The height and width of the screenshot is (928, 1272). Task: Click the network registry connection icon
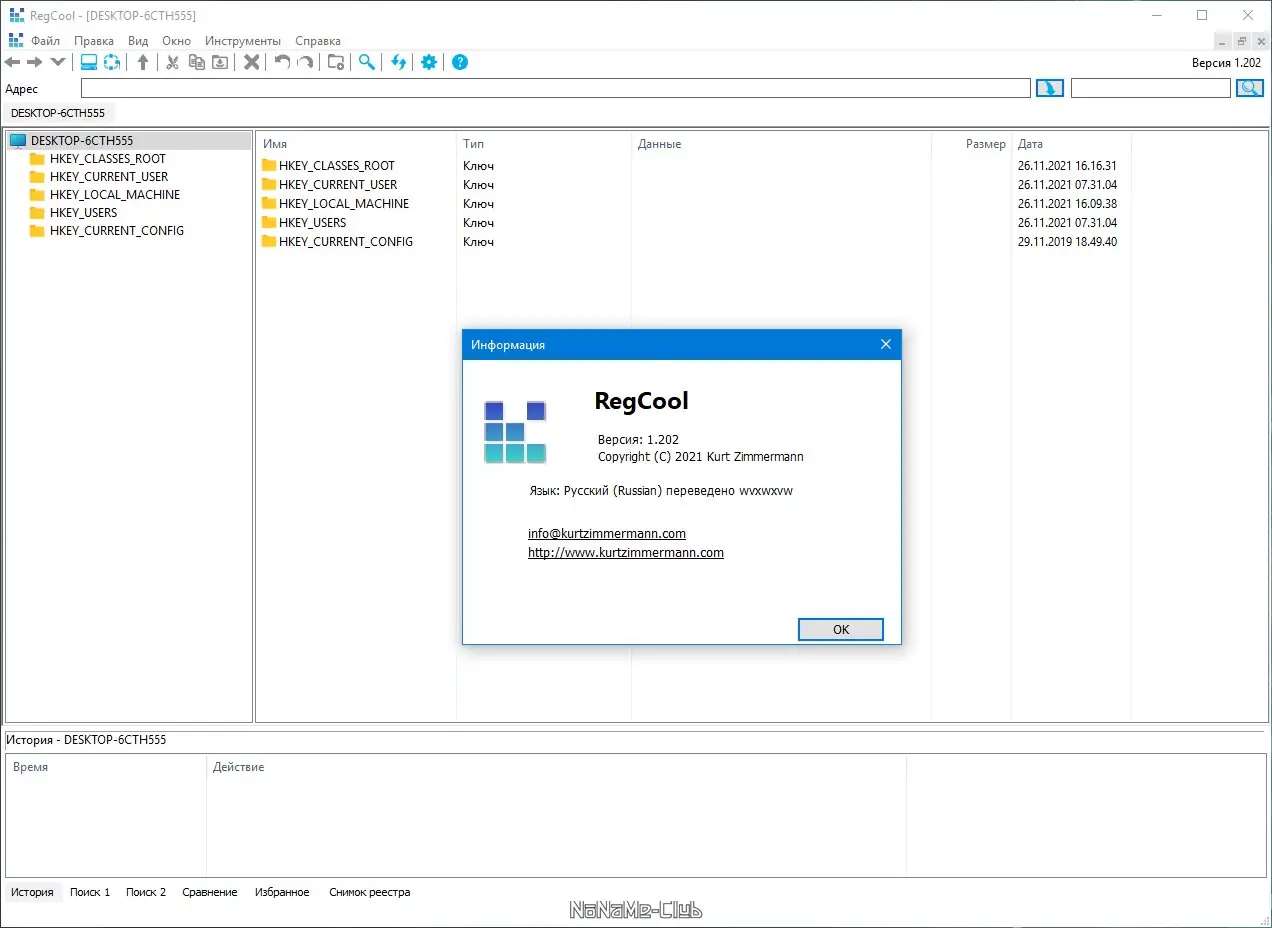[x=112, y=62]
